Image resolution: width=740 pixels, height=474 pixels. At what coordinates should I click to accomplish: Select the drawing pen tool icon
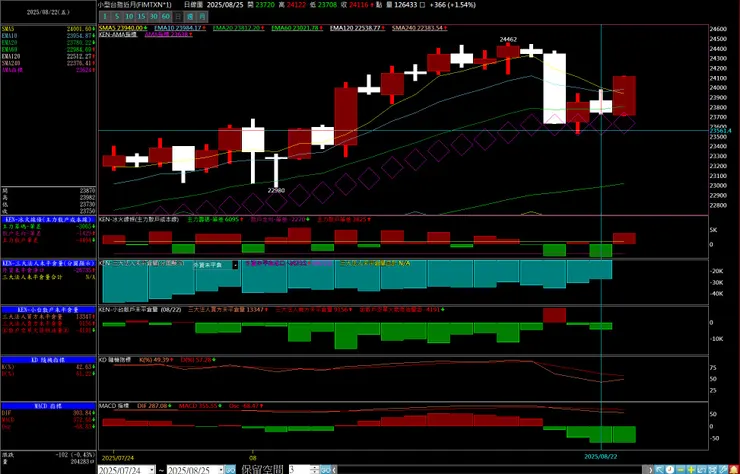(x=723, y=469)
